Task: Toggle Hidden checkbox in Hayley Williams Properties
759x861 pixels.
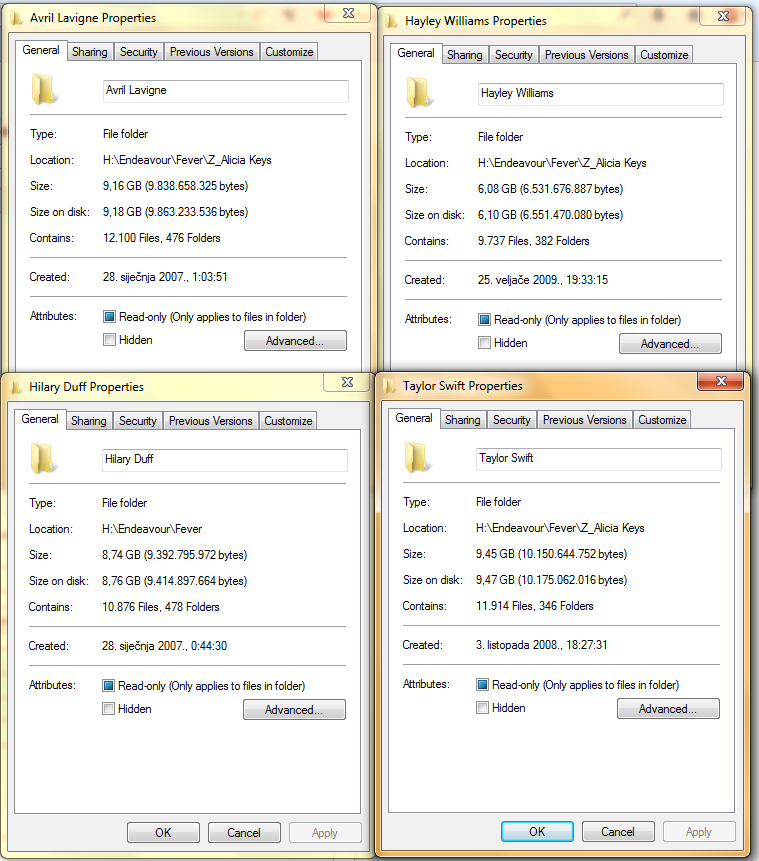Action: 484,343
